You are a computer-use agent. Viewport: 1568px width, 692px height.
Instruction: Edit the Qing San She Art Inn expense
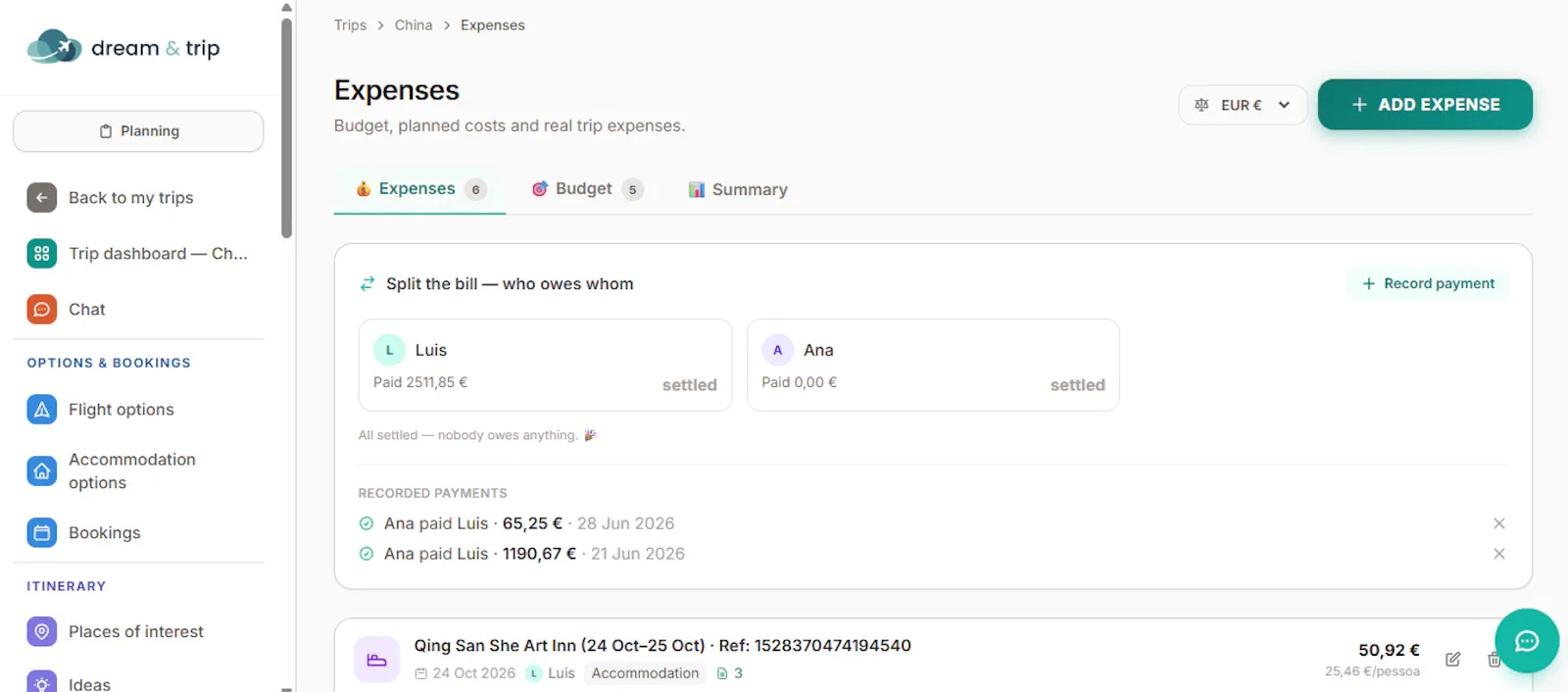click(1452, 660)
